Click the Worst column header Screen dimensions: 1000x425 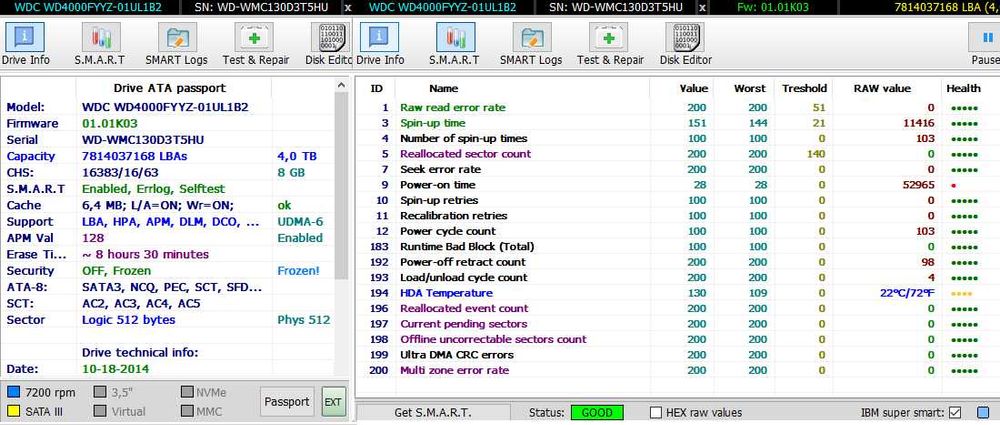[x=750, y=89]
